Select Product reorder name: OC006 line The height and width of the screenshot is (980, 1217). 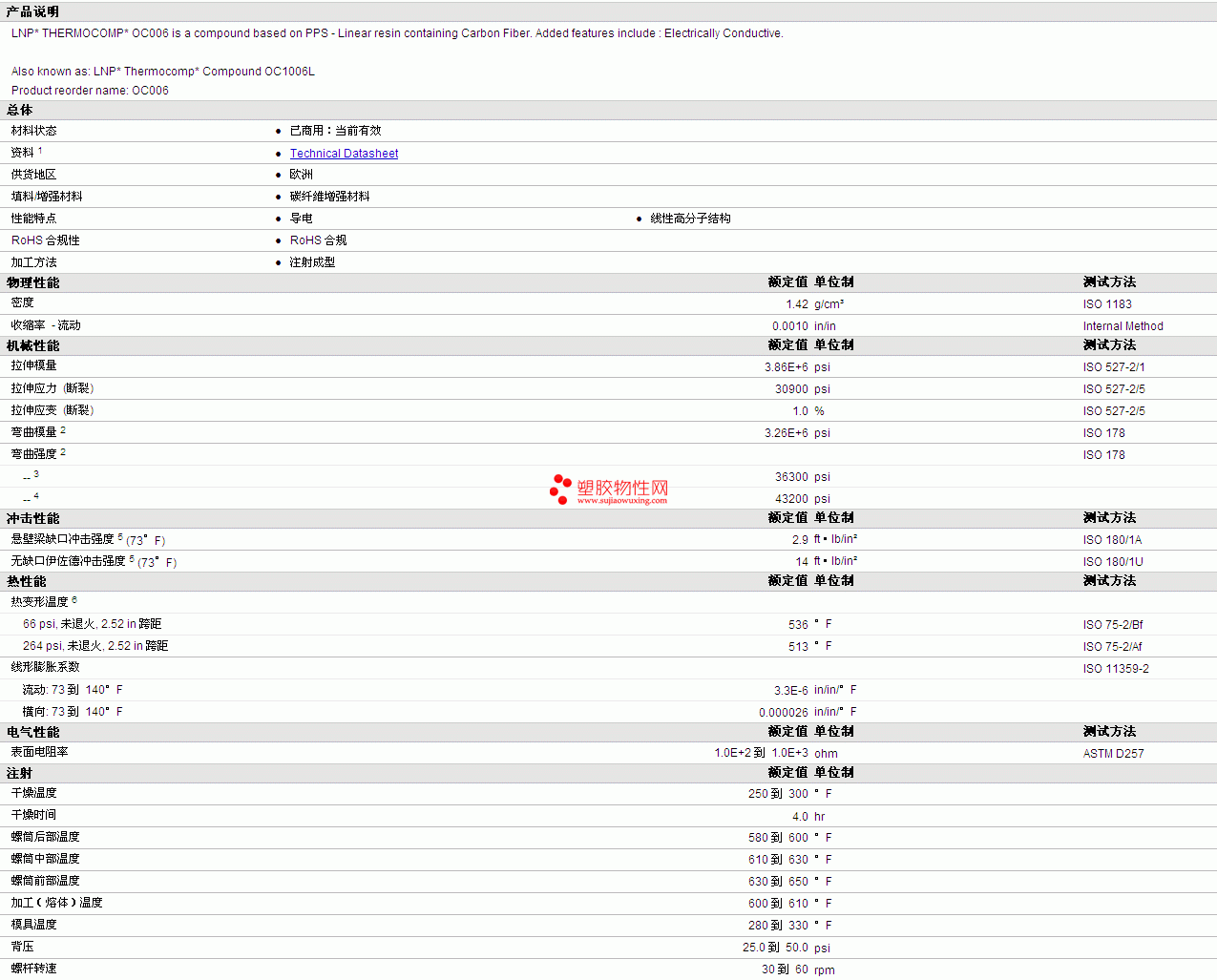click(x=90, y=91)
